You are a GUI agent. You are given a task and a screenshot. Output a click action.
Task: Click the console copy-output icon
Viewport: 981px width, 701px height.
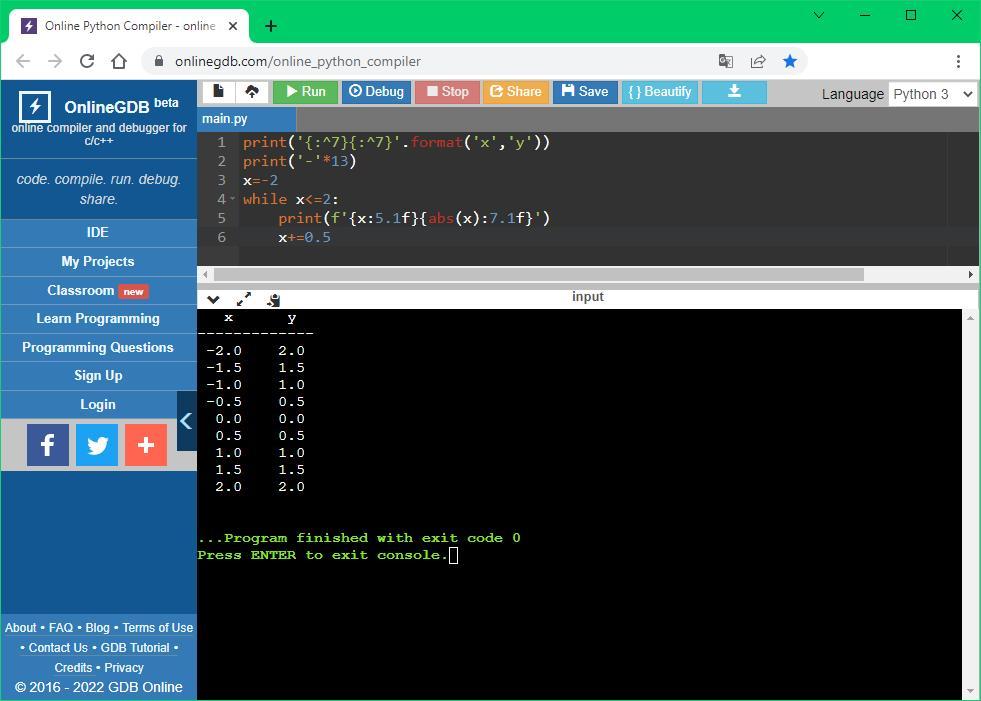tap(273, 300)
